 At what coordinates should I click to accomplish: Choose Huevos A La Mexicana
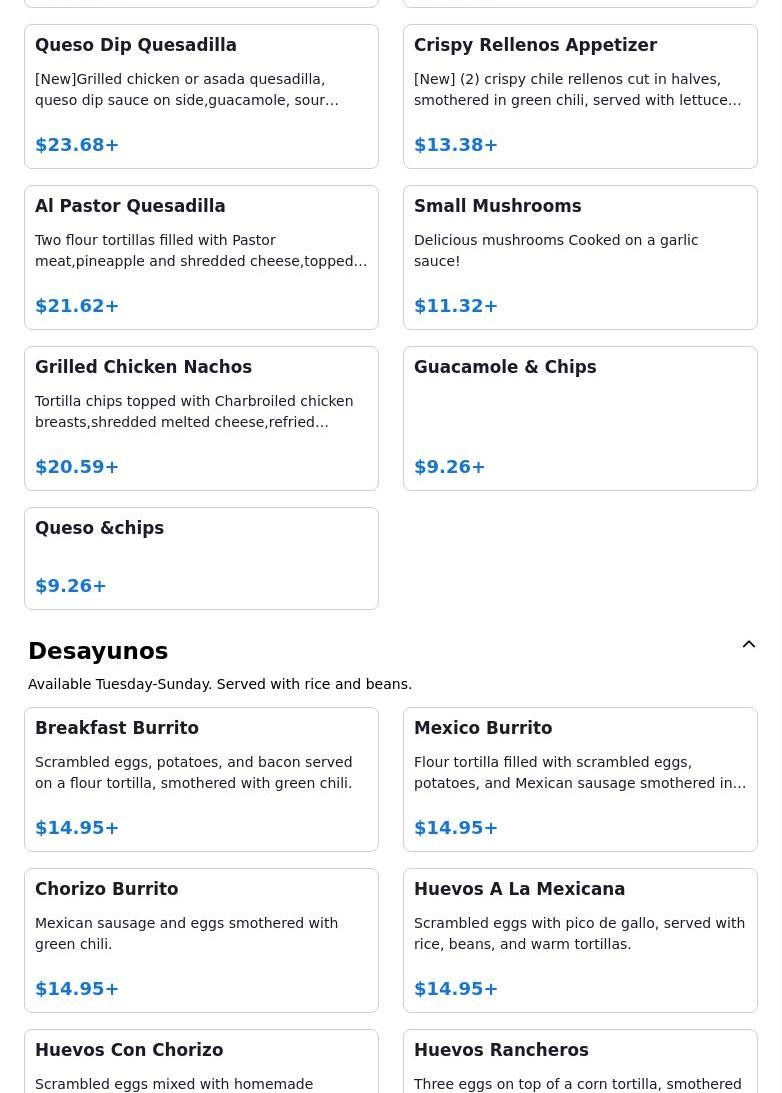[580, 940]
